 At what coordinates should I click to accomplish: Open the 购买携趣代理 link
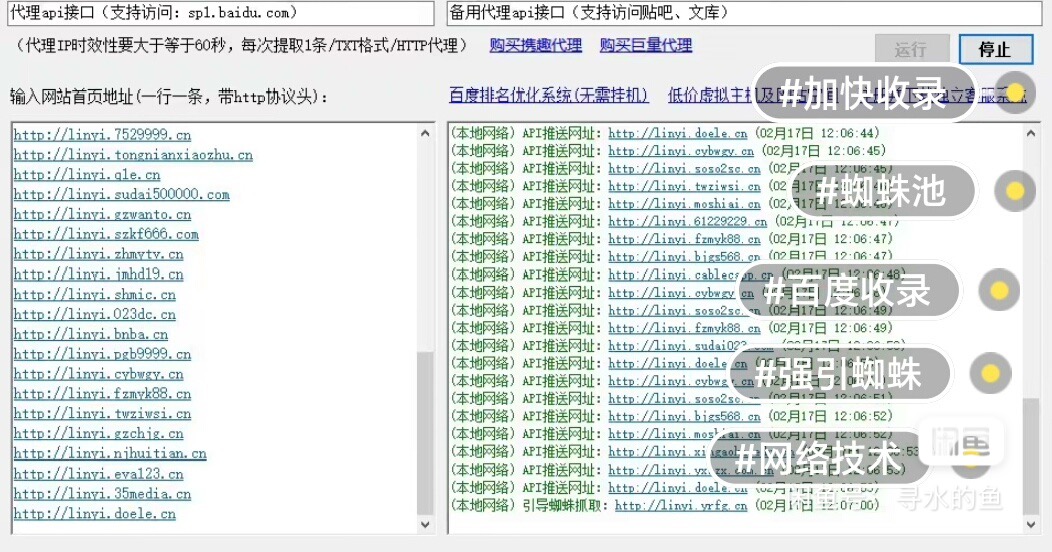pyautogui.click(x=535, y=46)
